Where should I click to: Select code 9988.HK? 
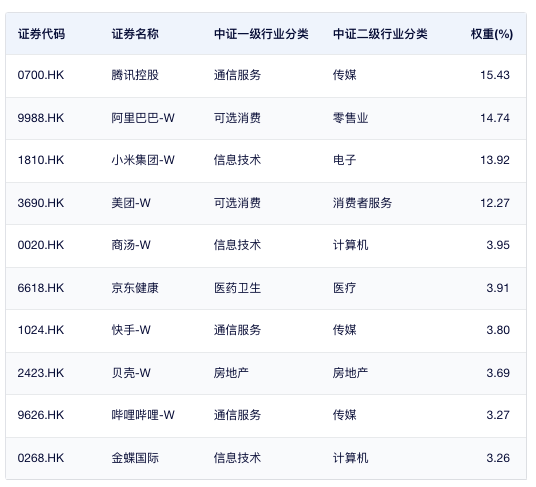click(41, 118)
